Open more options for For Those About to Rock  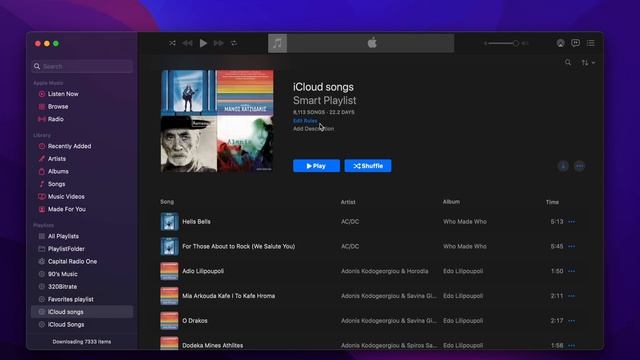point(571,247)
